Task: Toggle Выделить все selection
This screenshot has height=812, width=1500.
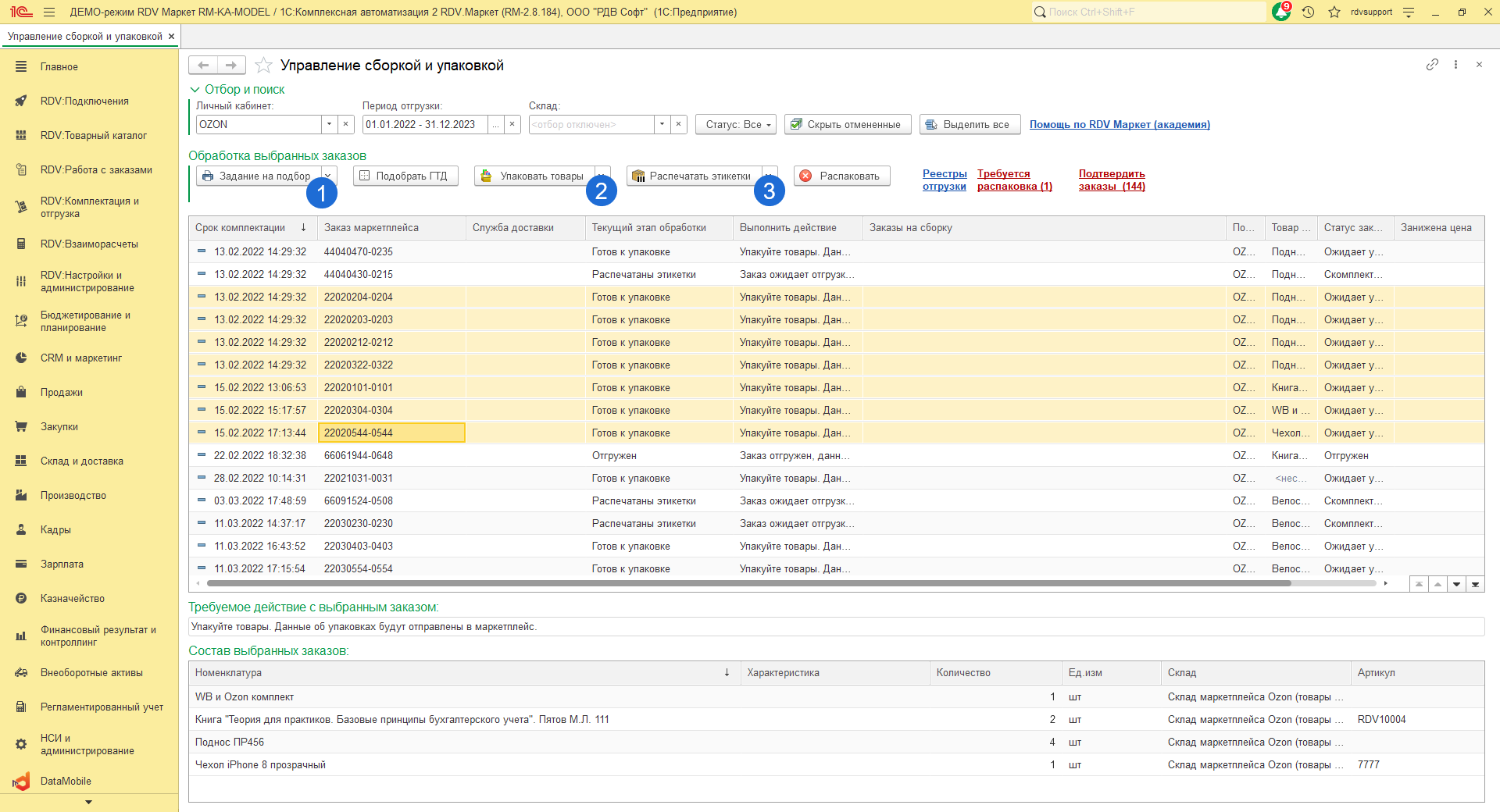Action: [x=969, y=125]
